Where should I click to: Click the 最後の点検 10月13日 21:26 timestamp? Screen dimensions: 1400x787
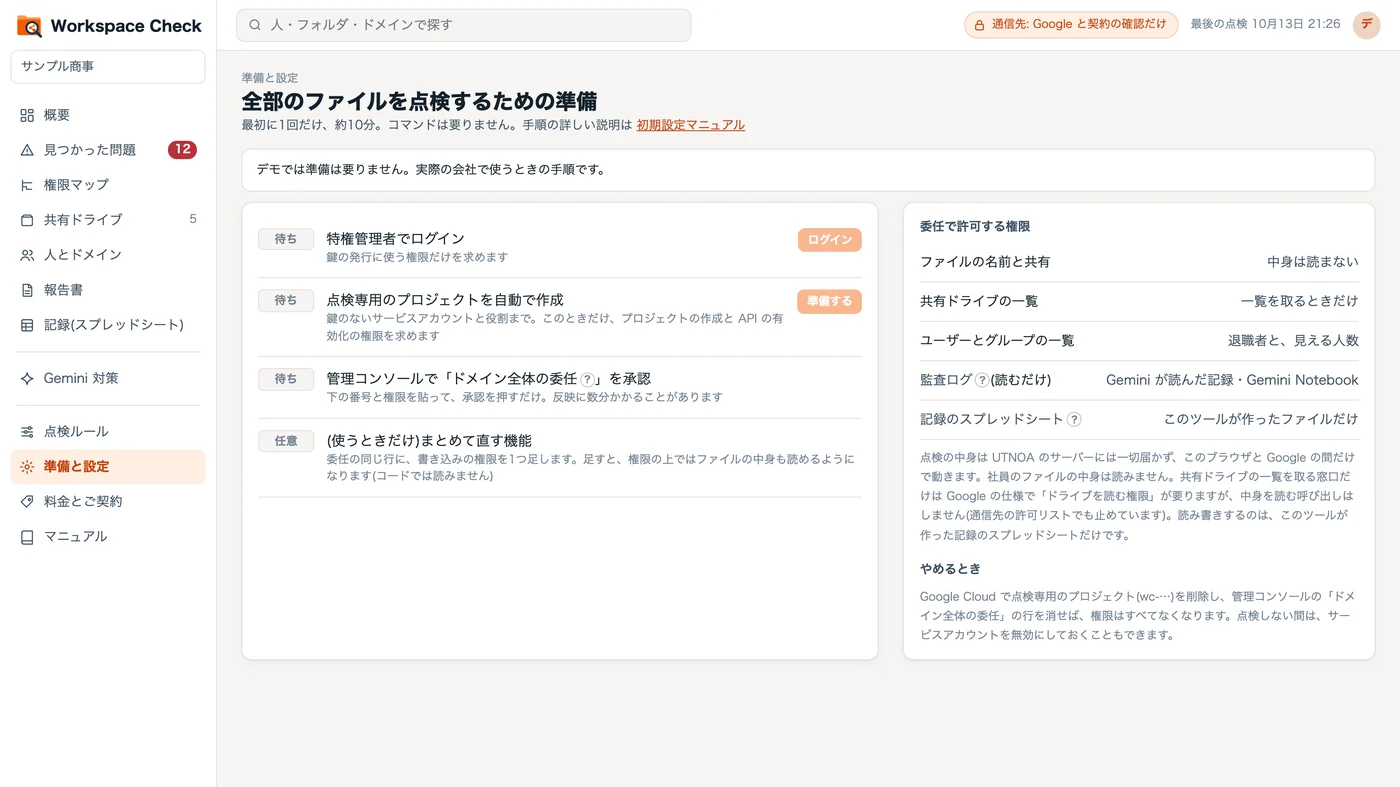[1265, 24]
